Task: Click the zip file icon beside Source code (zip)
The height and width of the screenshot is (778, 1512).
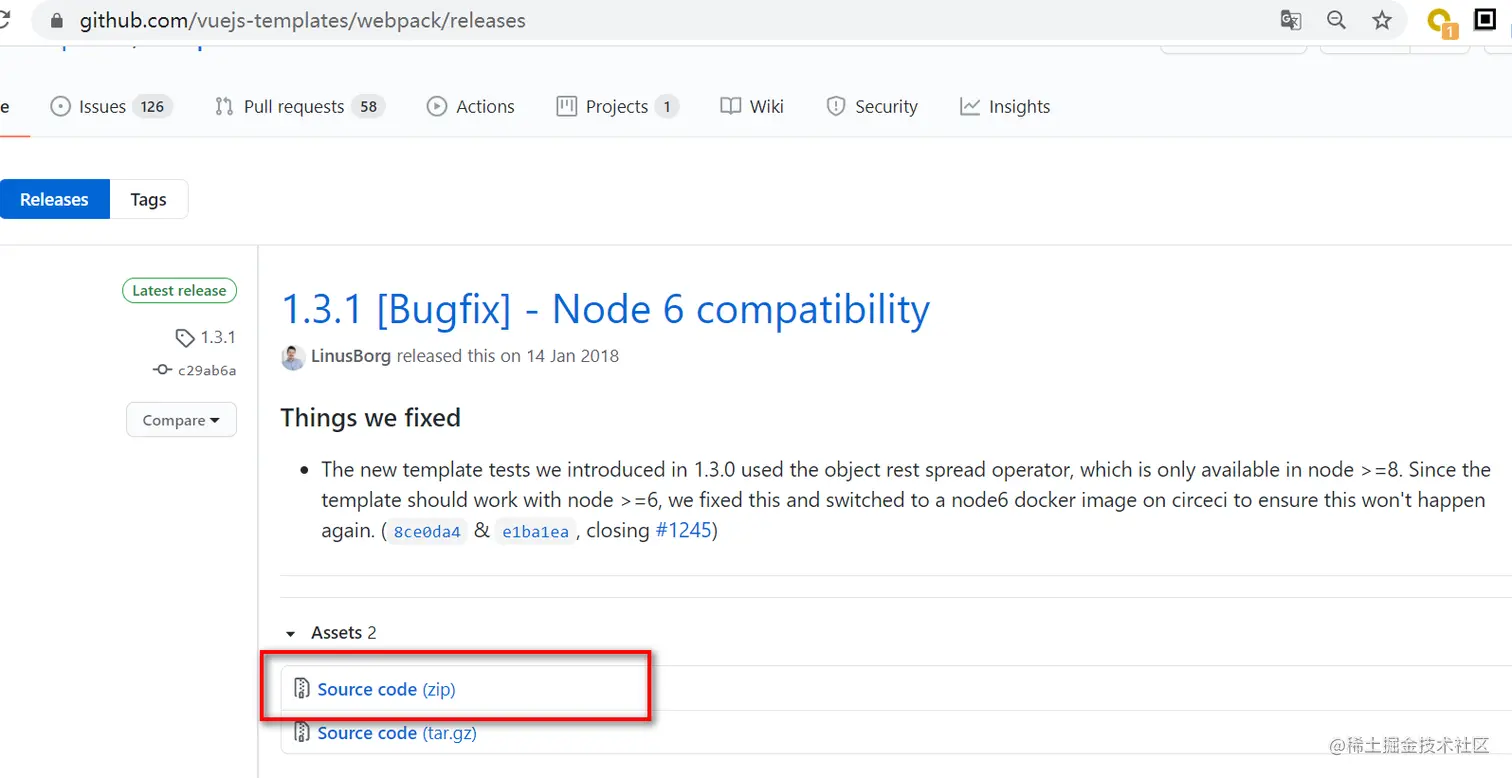Action: [x=302, y=689]
